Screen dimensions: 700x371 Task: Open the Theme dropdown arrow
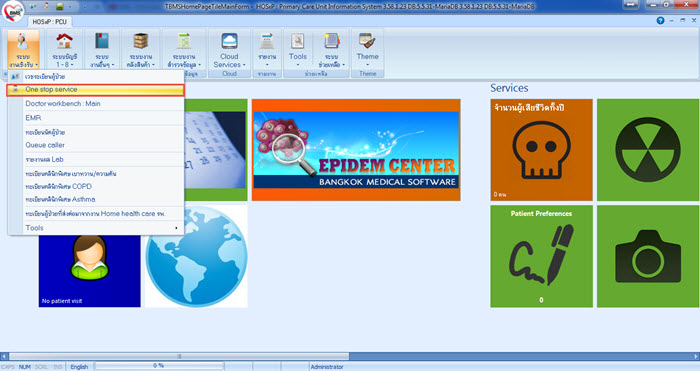[367, 65]
